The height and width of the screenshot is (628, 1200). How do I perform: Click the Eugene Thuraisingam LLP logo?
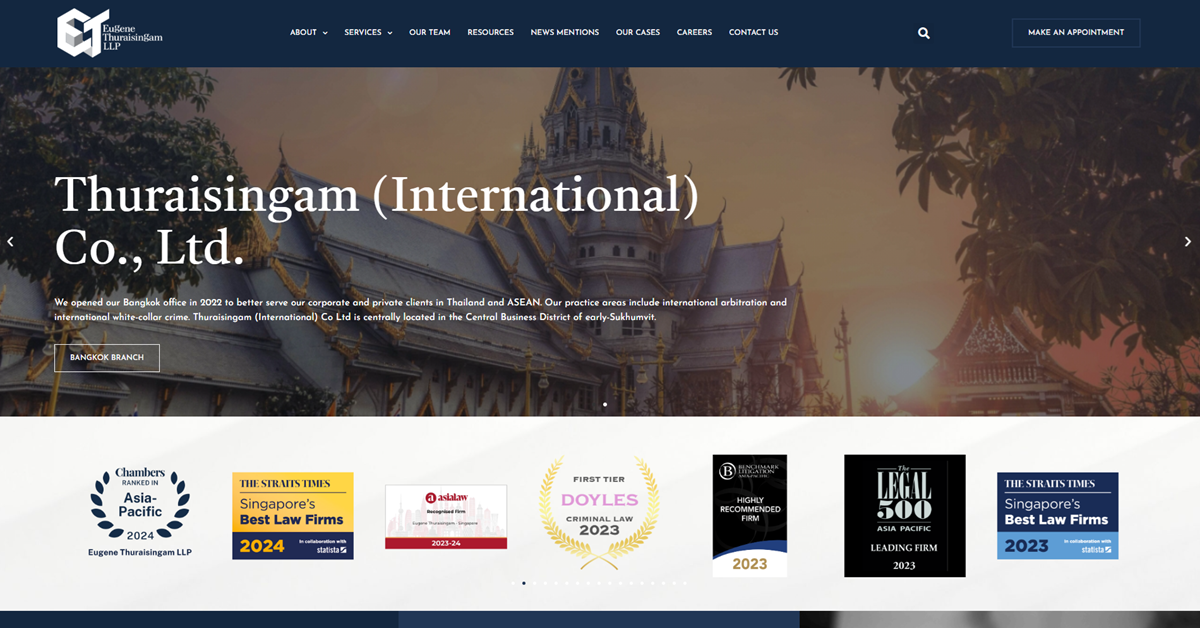click(109, 33)
